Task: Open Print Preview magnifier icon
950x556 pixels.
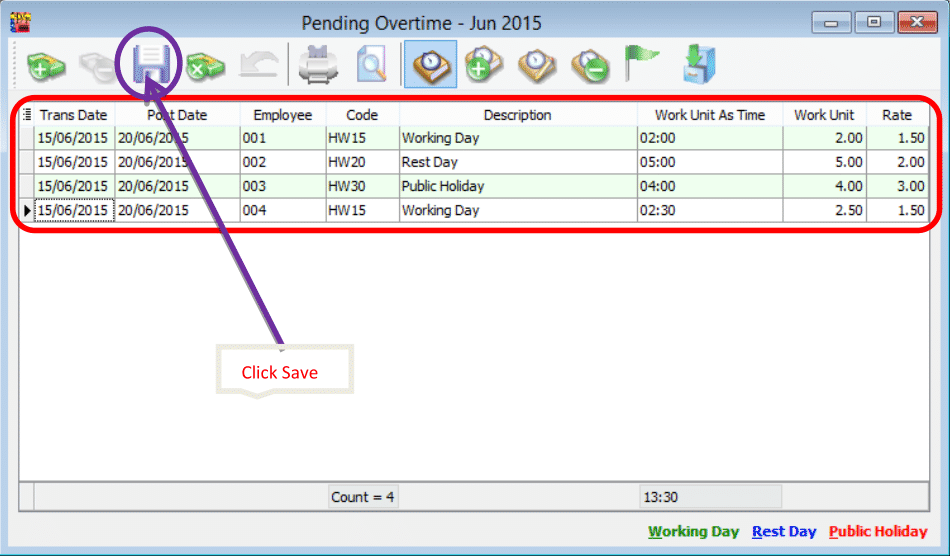Action: click(x=372, y=66)
